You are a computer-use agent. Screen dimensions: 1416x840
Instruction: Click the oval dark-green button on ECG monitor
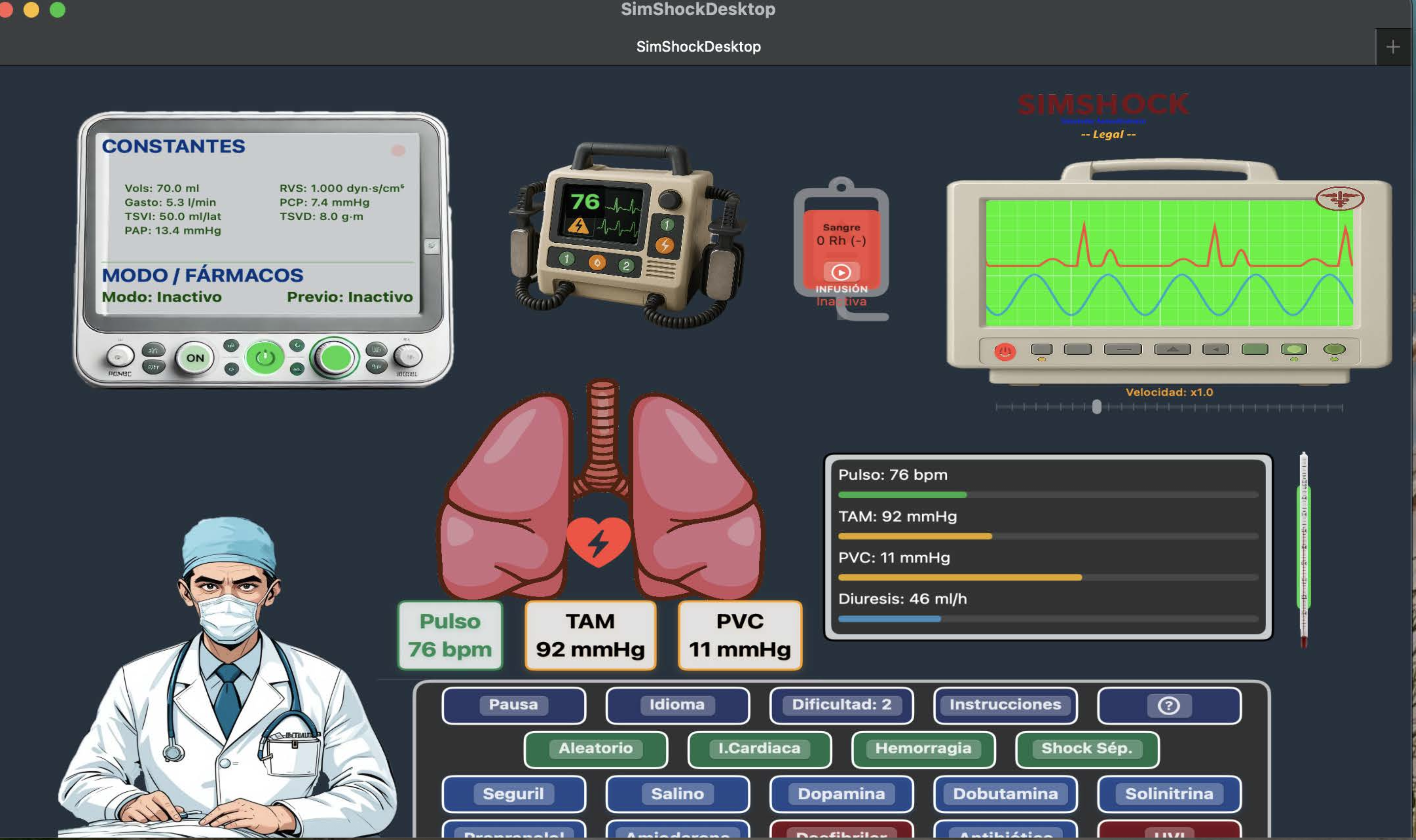pyautogui.click(x=1334, y=349)
